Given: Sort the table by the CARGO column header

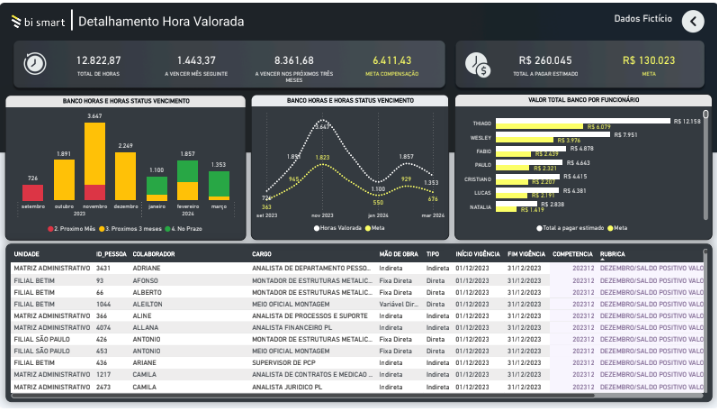Looking at the screenshot, I should point(262,254).
